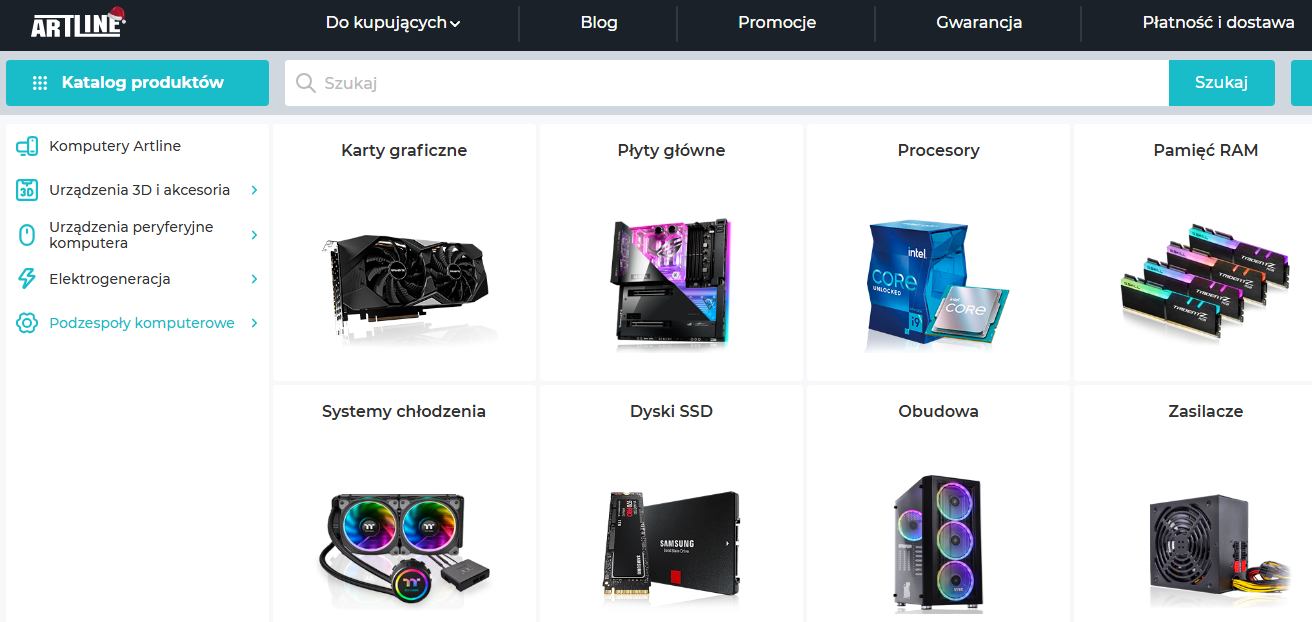Open the Karty graficzne graphics card thumbnail
1312x622 pixels.
[x=404, y=283]
